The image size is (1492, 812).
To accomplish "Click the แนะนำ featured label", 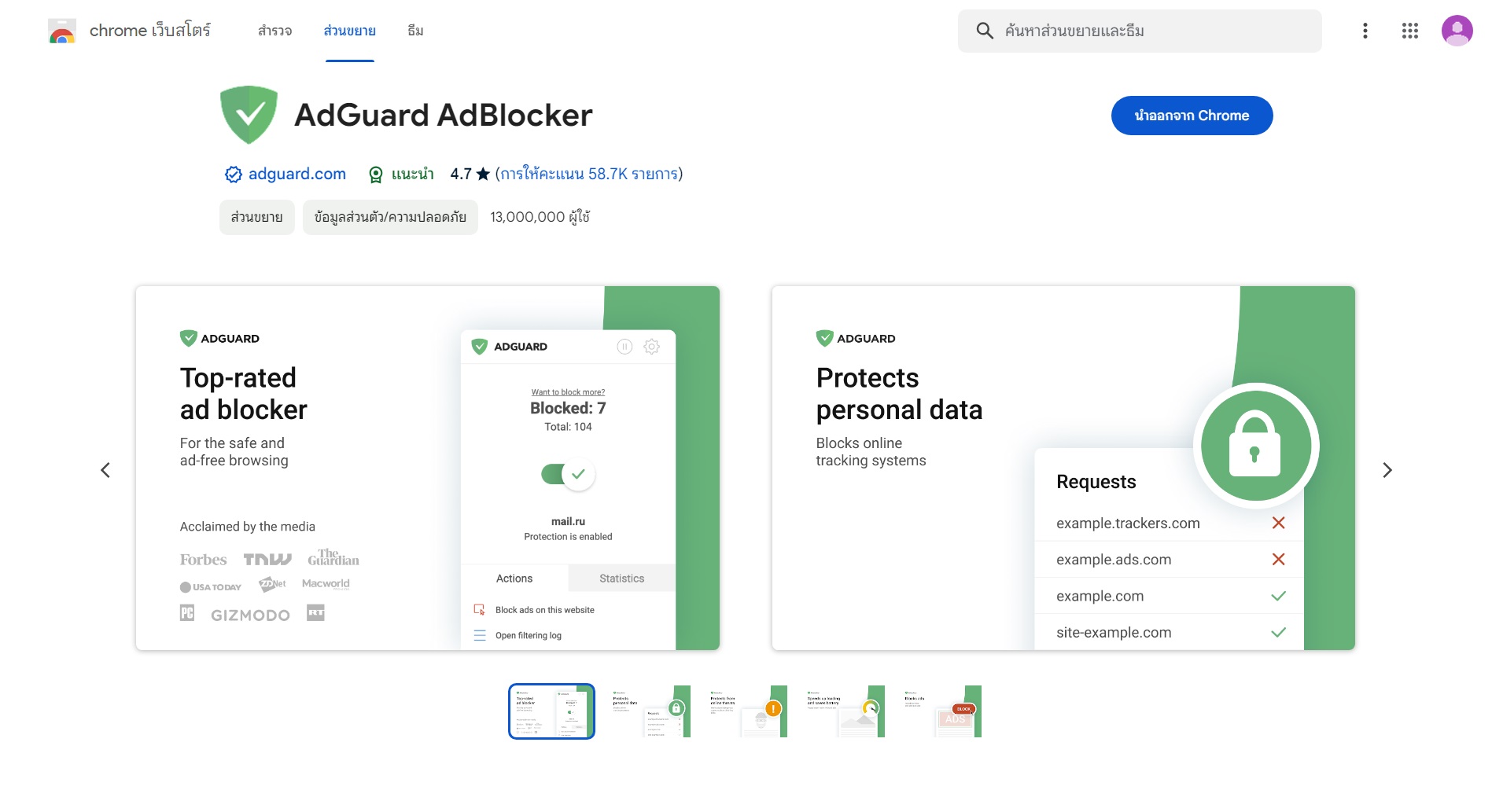I will pyautogui.click(x=413, y=174).
